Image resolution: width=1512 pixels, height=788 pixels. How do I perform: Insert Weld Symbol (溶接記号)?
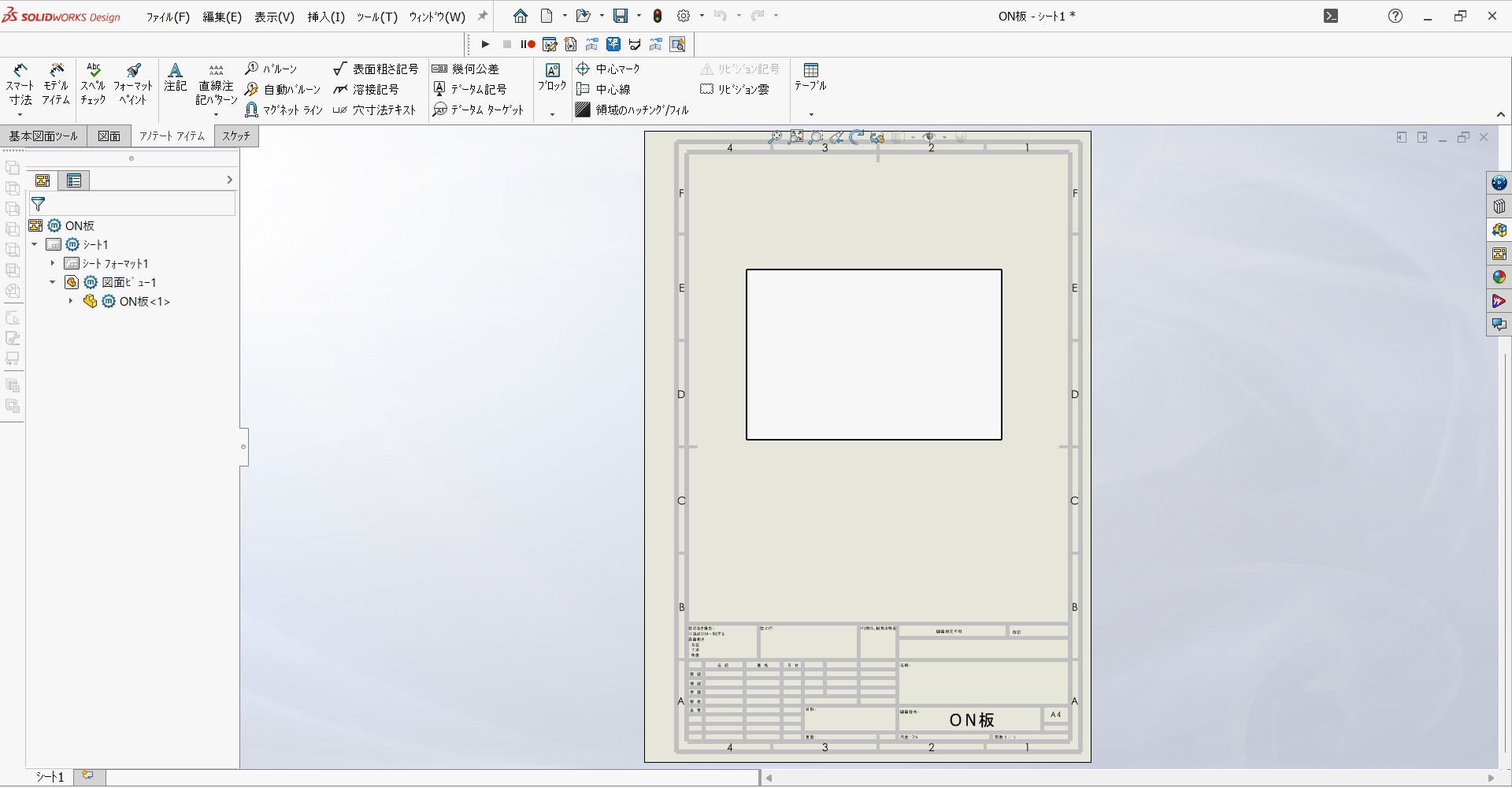tap(366, 90)
